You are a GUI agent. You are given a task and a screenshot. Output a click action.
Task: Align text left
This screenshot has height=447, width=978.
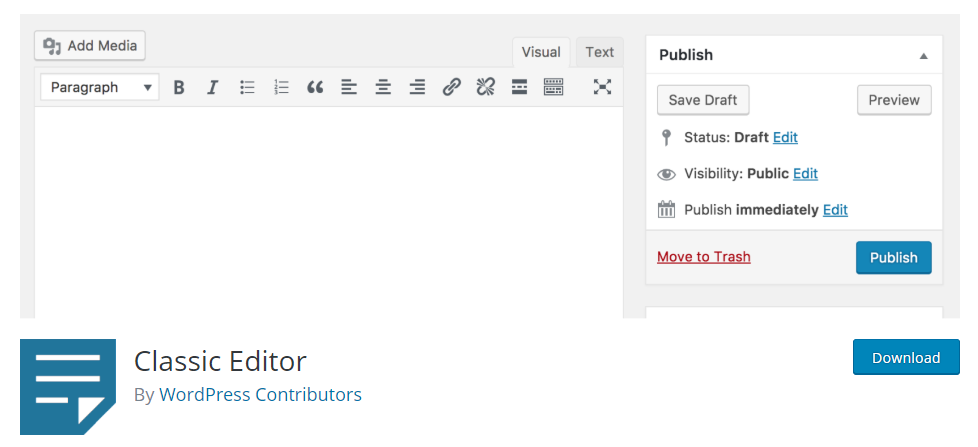pyautogui.click(x=349, y=88)
